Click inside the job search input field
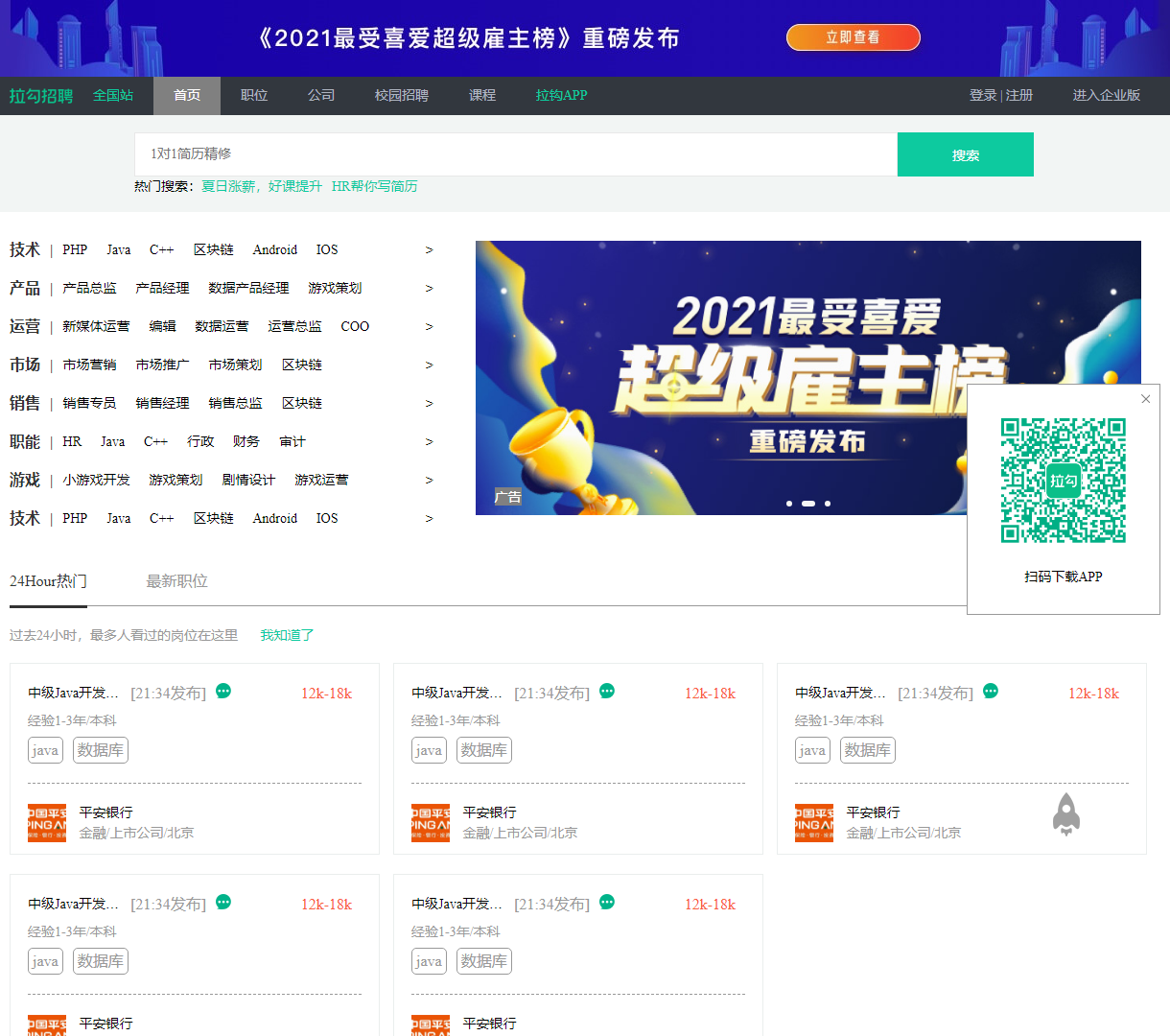This screenshot has width=1170, height=1036. [518, 154]
